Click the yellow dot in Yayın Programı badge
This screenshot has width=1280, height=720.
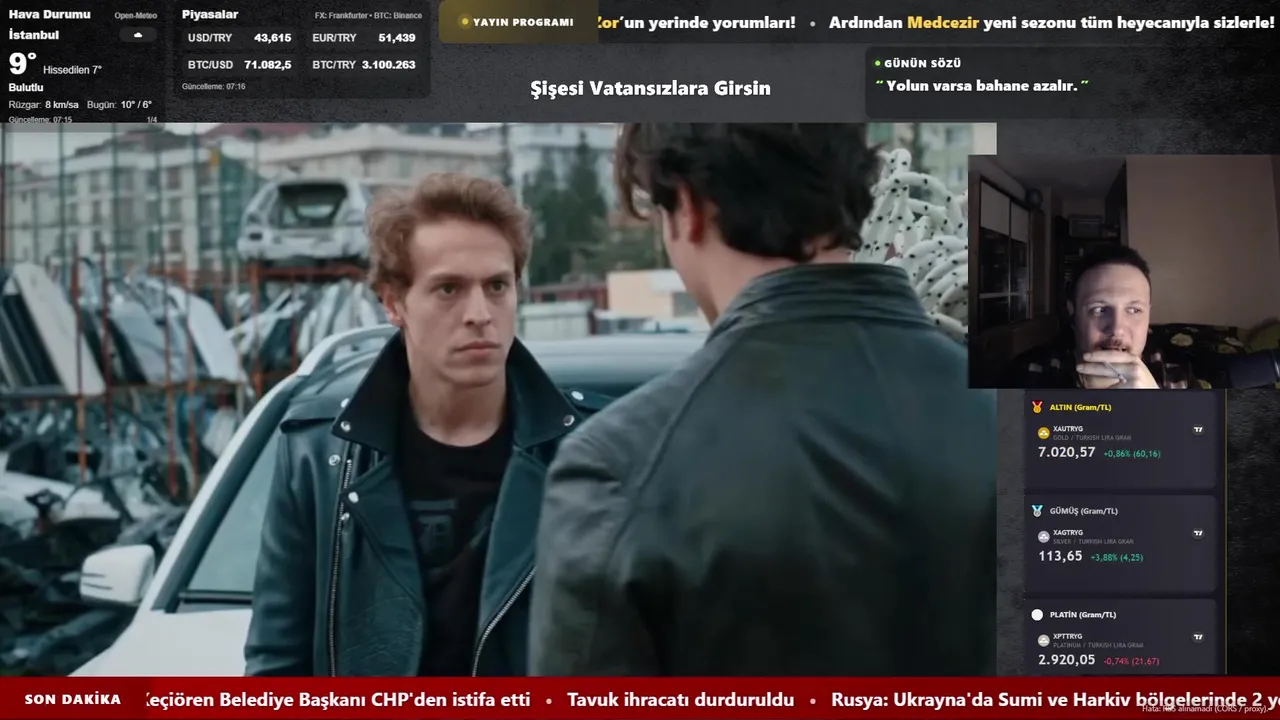(465, 22)
